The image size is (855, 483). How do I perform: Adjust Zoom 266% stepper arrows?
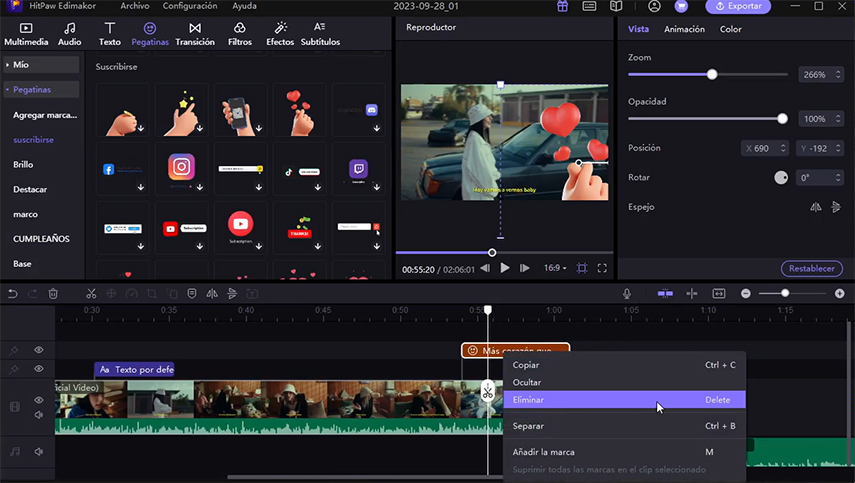[839, 75]
